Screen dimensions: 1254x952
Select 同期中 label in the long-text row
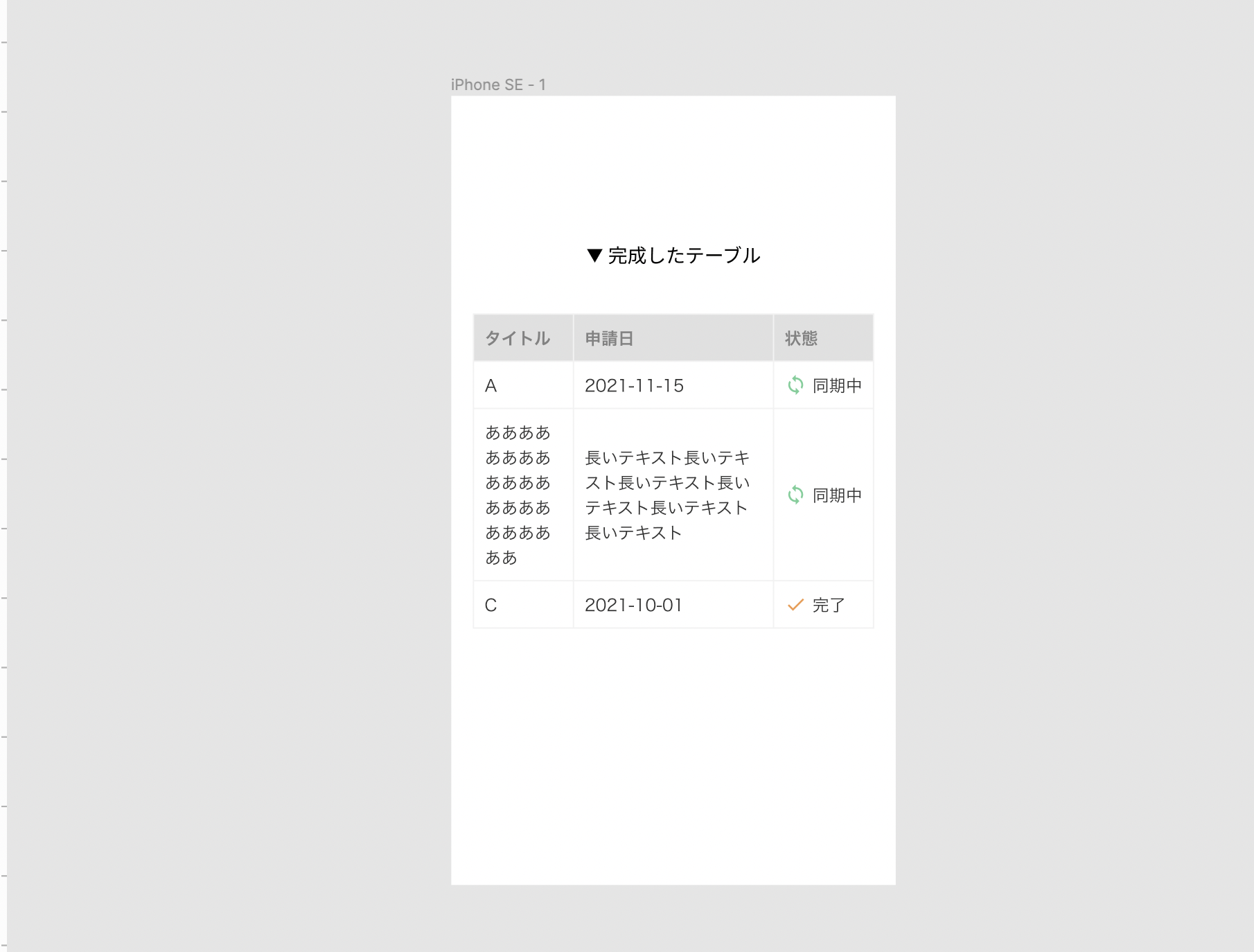(837, 495)
